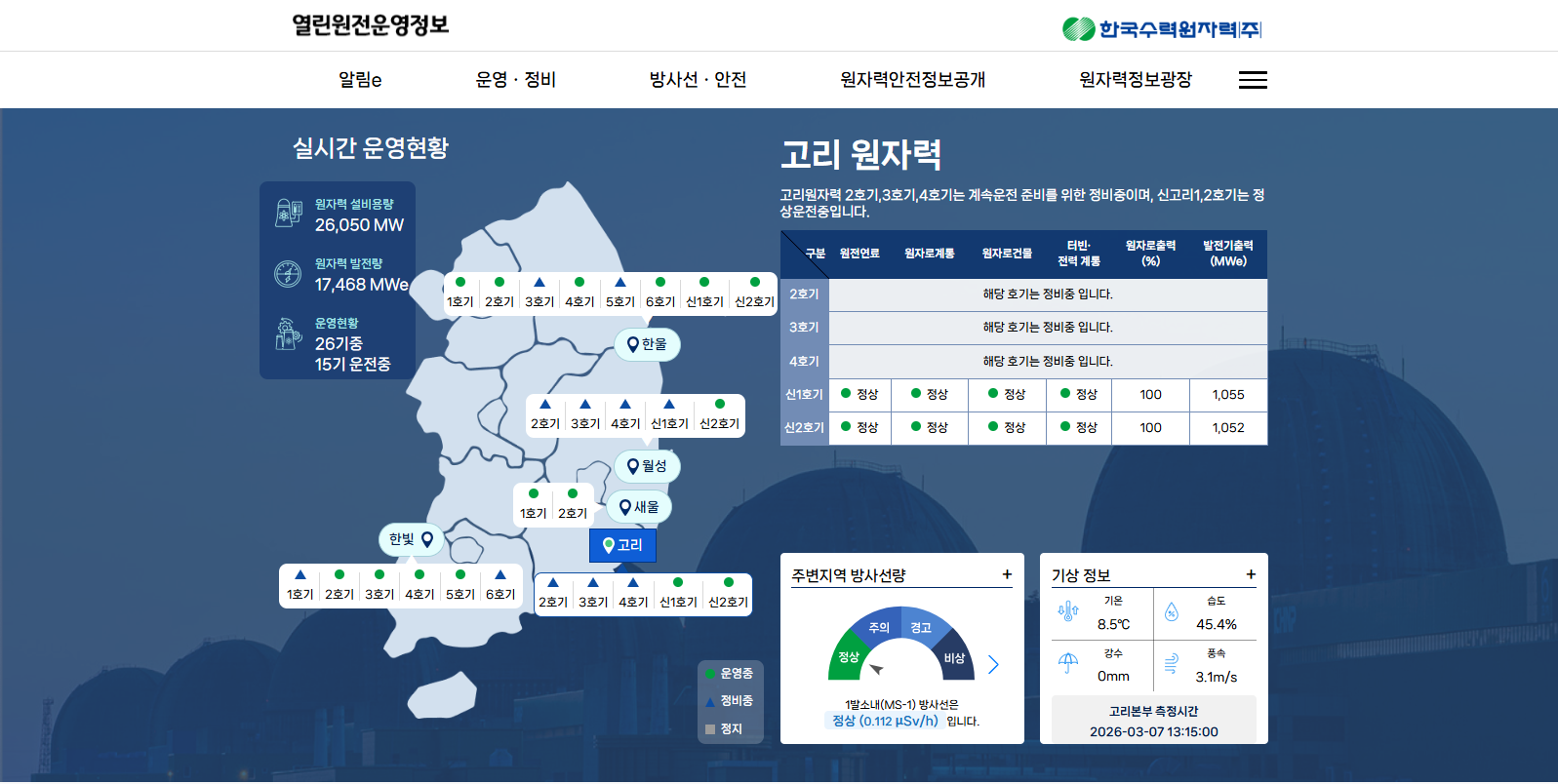Open 열린원전운영정보 site title

(x=371, y=25)
